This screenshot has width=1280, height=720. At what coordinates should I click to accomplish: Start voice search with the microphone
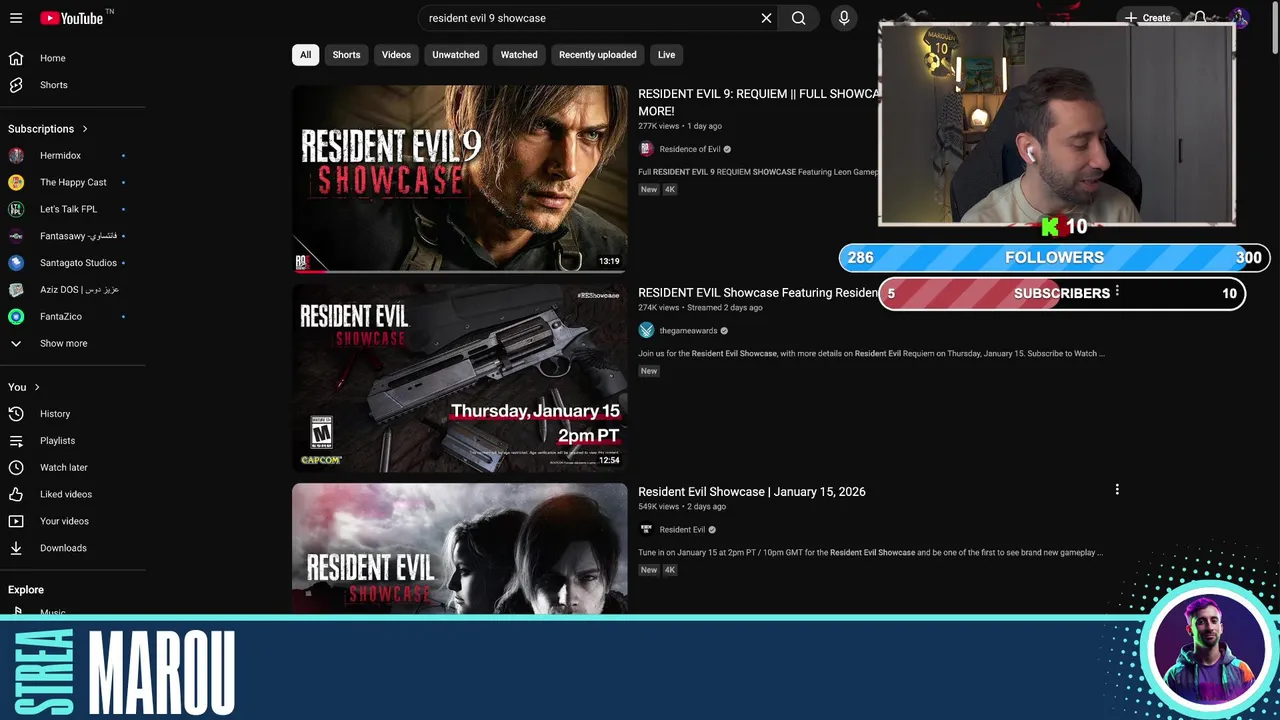[844, 18]
